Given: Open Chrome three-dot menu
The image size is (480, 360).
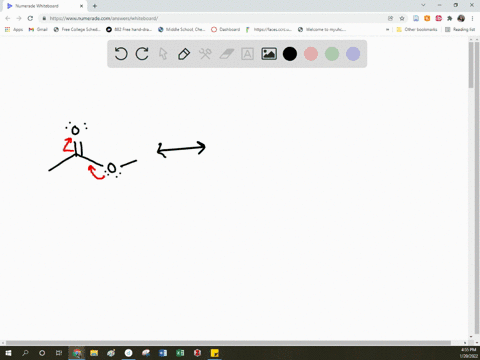Looking at the screenshot, I should pyautogui.click(x=472, y=18).
